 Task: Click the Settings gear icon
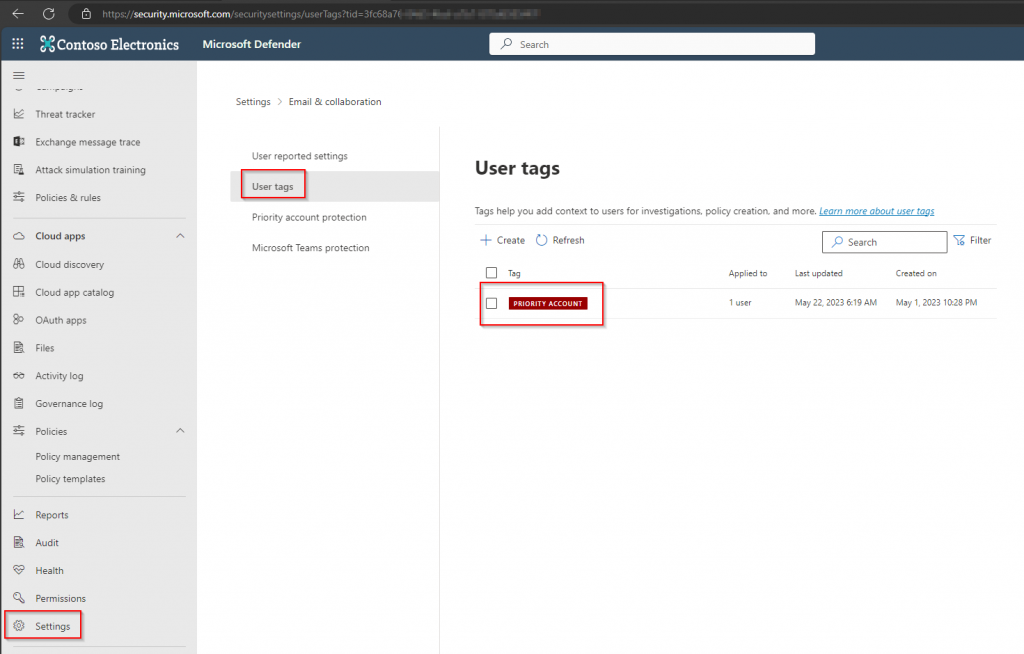pos(18,626)
